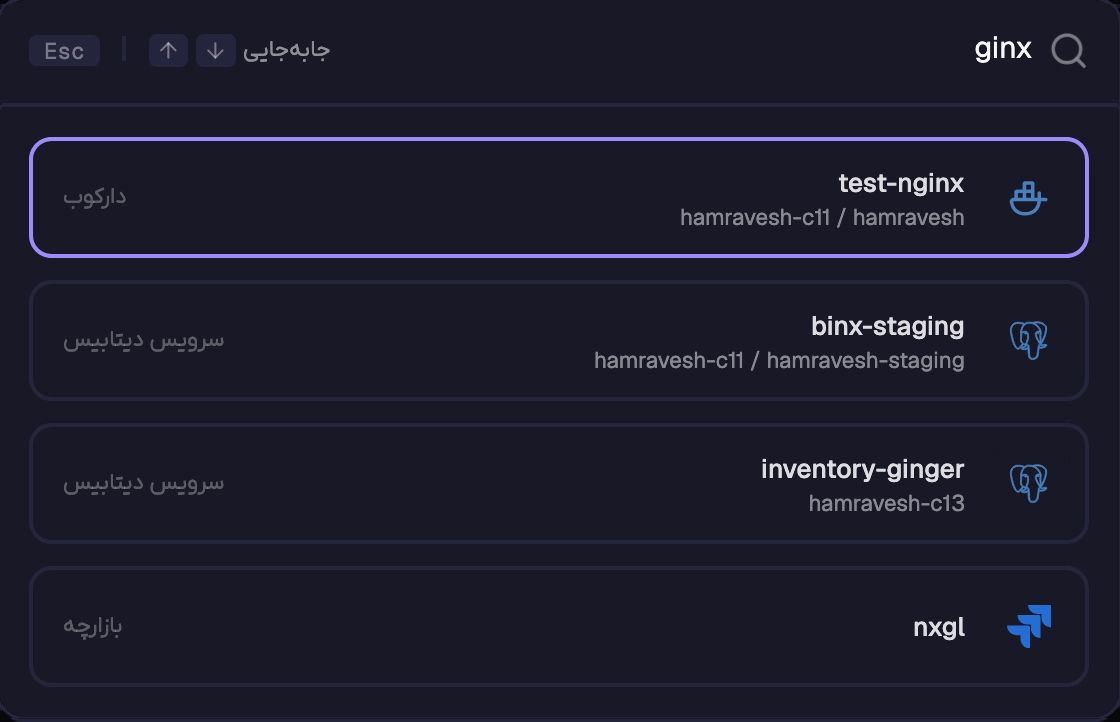The image size is (1120, 722).
Task: Click the search magnifier icon
Action: point(1069,51)
